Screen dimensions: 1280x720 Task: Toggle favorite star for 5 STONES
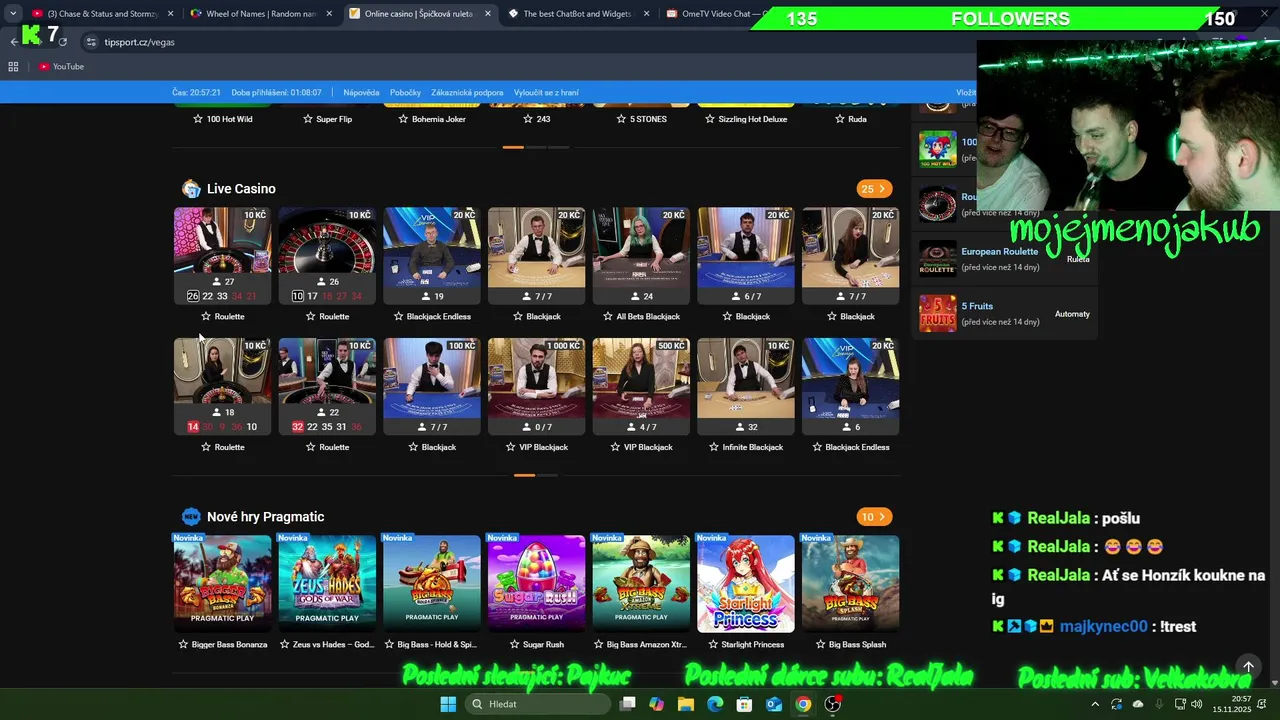click(x=621, y=119)
